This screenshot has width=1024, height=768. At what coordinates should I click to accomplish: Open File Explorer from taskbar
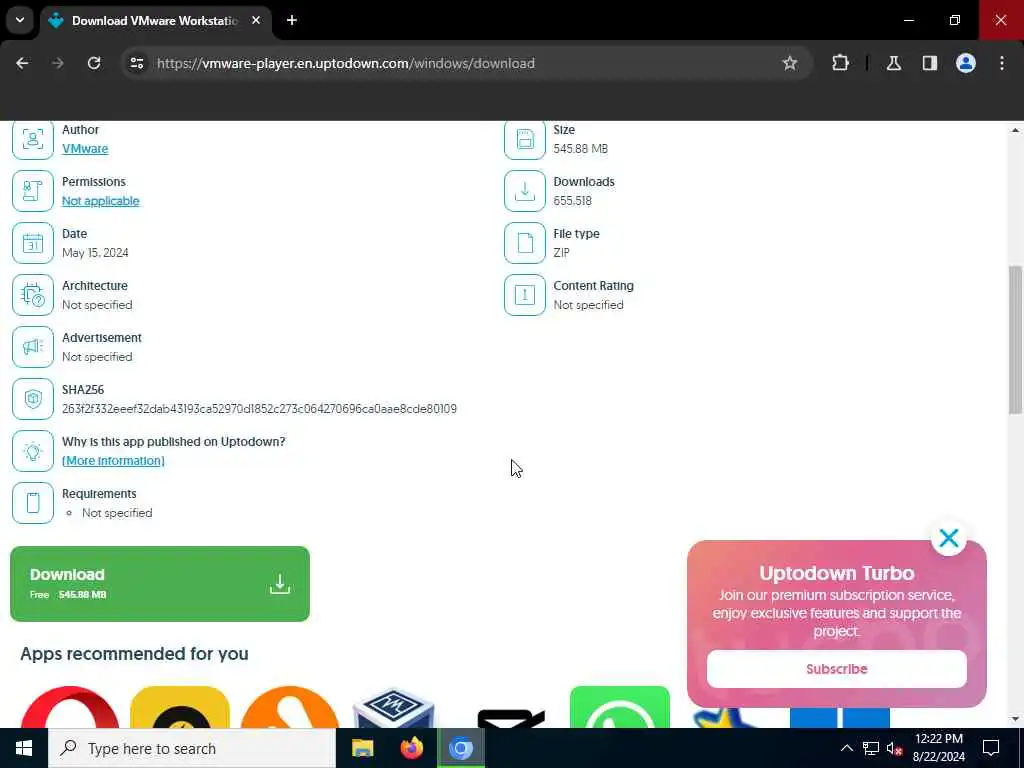(x=362, y=748)
